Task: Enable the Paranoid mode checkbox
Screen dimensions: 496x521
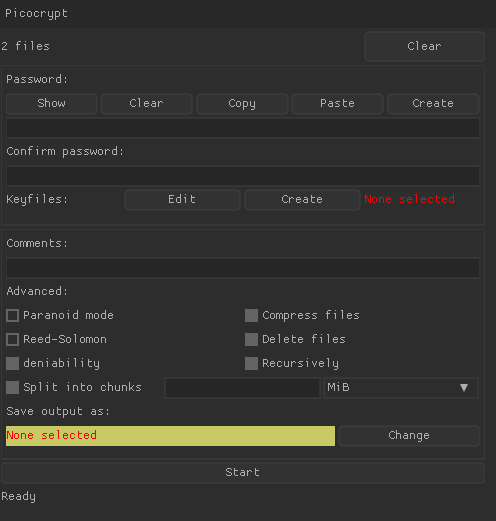Action: pyautogui.click(x=13, y=315)
